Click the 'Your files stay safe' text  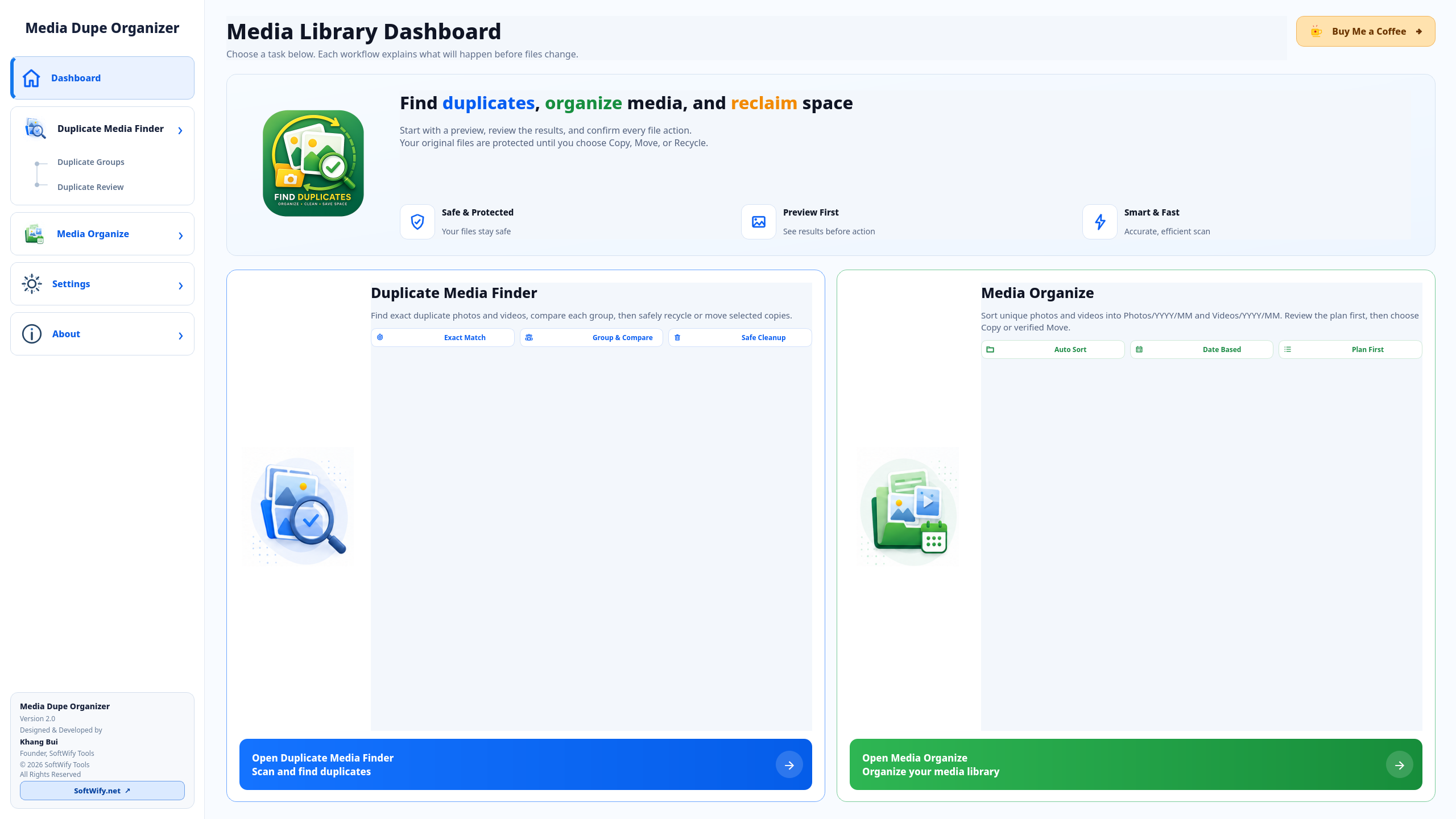tap(476, 231)
